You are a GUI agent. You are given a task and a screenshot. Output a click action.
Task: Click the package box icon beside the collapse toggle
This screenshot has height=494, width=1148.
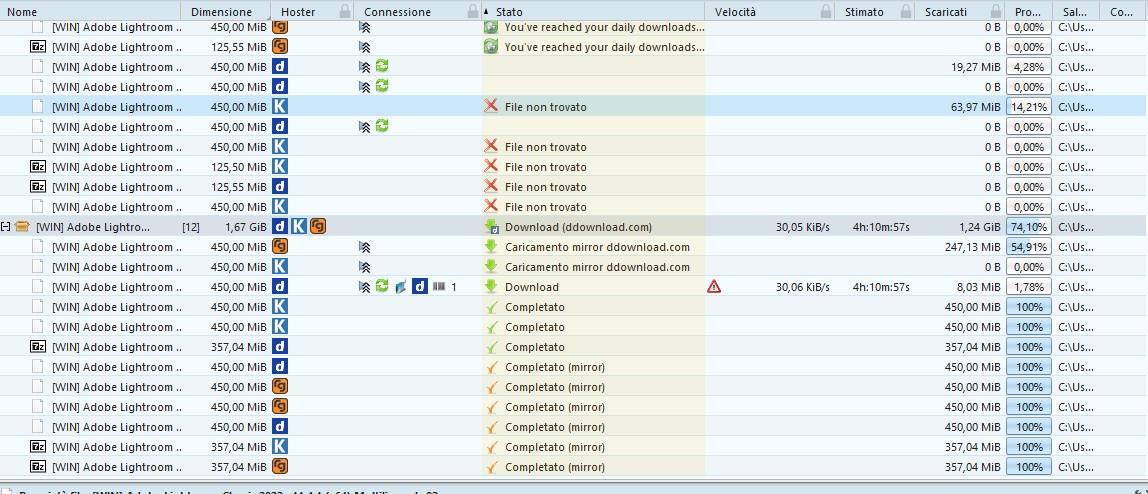click(20, 227)
